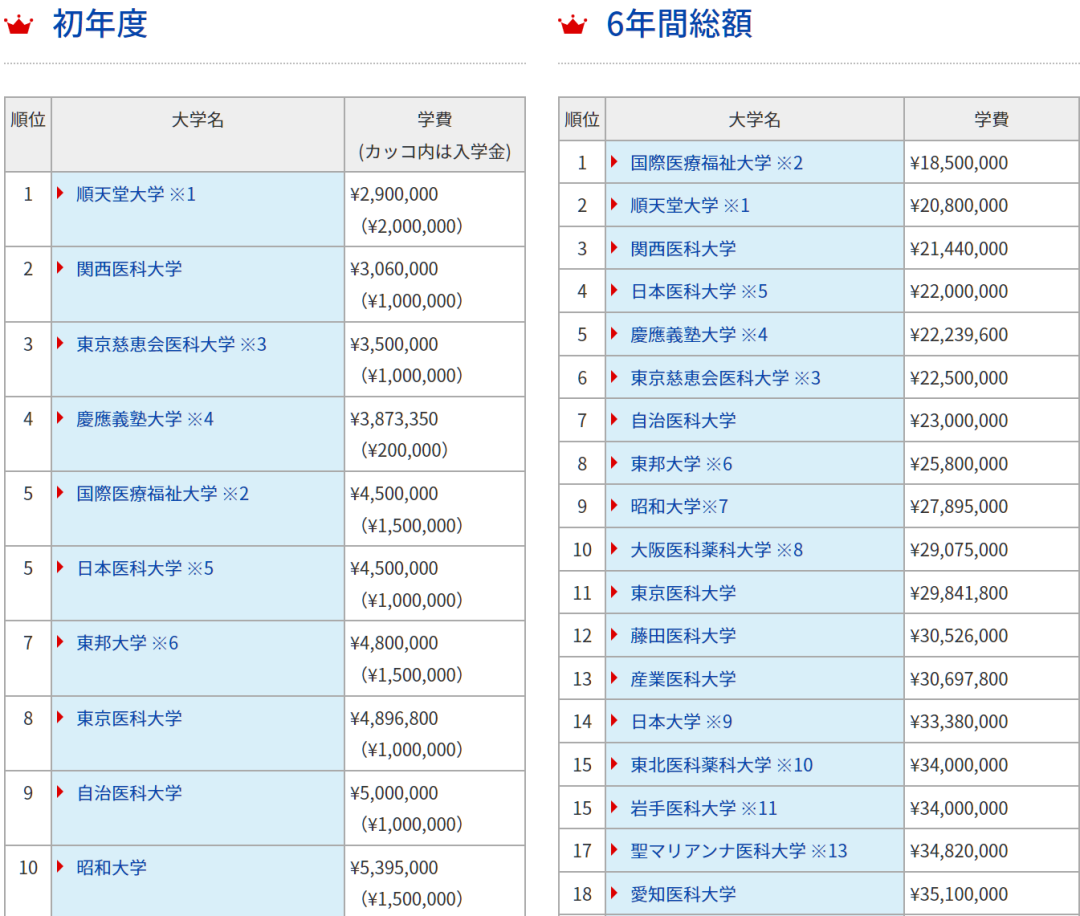Click red arrow beside 産業医科大学
The image size is (1080, 916).
(614, 678)
